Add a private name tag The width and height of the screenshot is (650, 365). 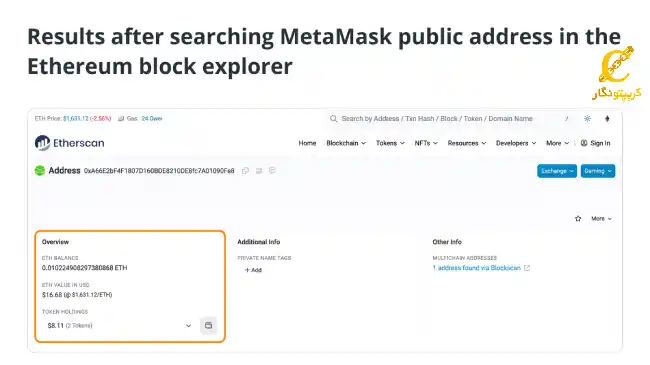[253, 270]
